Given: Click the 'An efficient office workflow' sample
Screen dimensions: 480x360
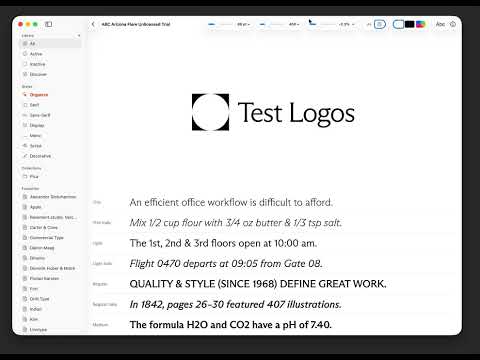Looking at the screenshot, I should 231,202.
